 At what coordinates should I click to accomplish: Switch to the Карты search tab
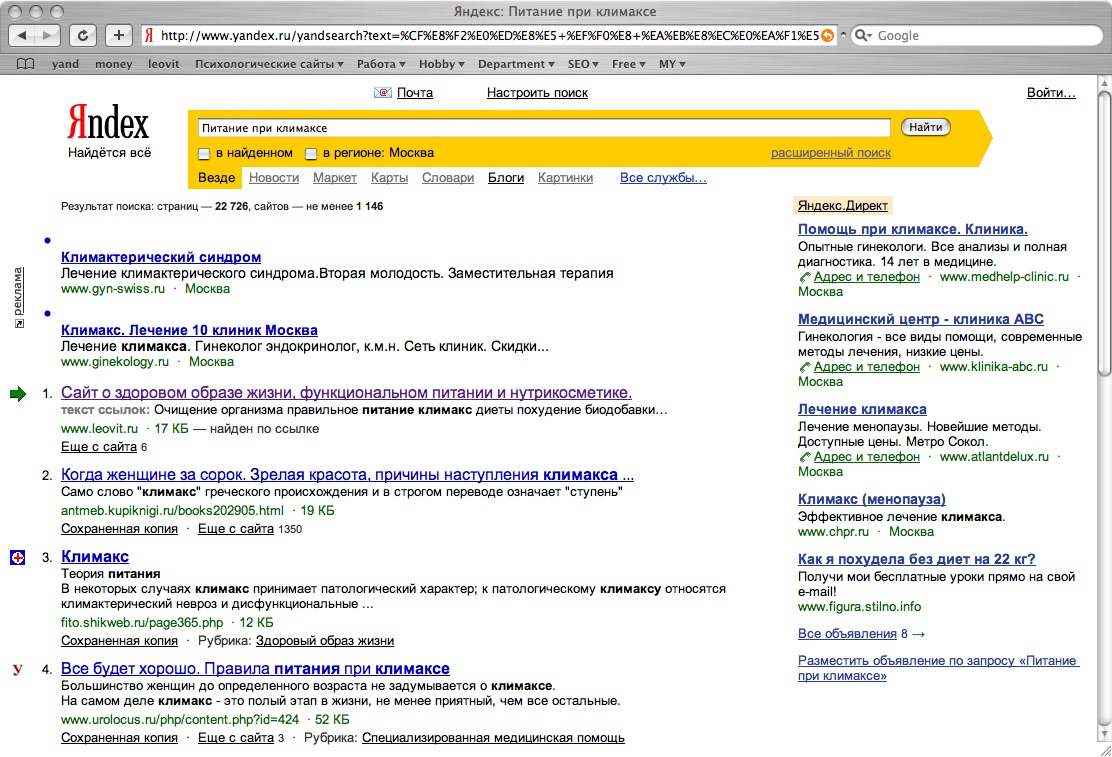pyautogui.click(x=389, y=177)
